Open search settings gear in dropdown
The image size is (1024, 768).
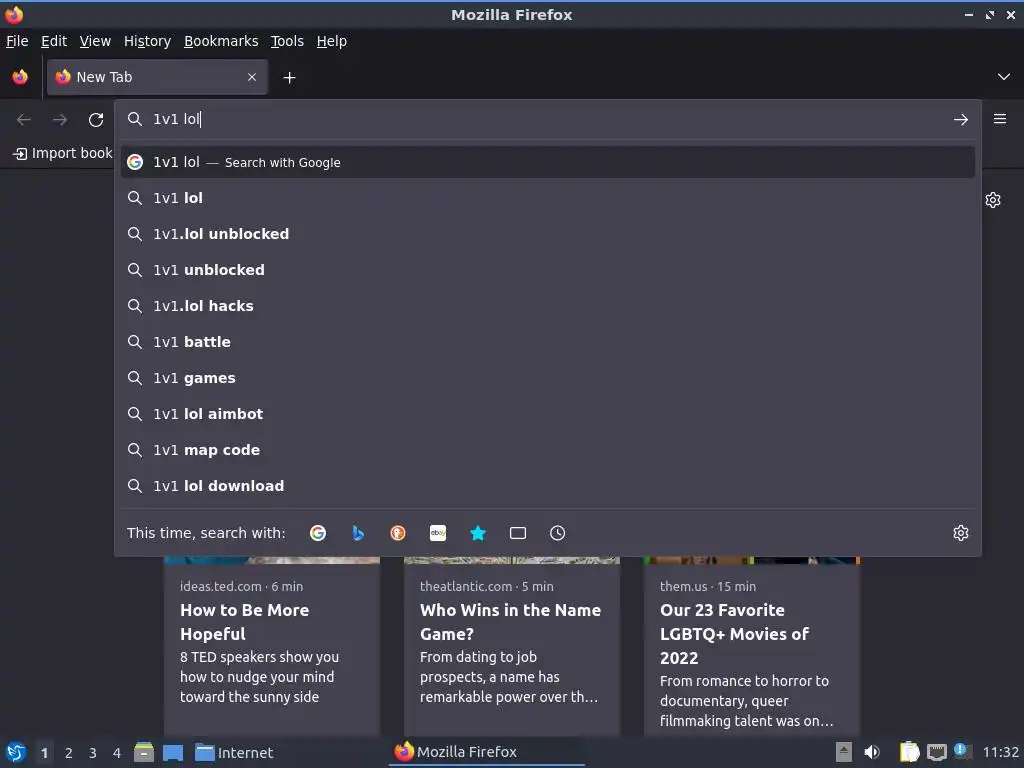pyautogui.click(x=961, y=533)
